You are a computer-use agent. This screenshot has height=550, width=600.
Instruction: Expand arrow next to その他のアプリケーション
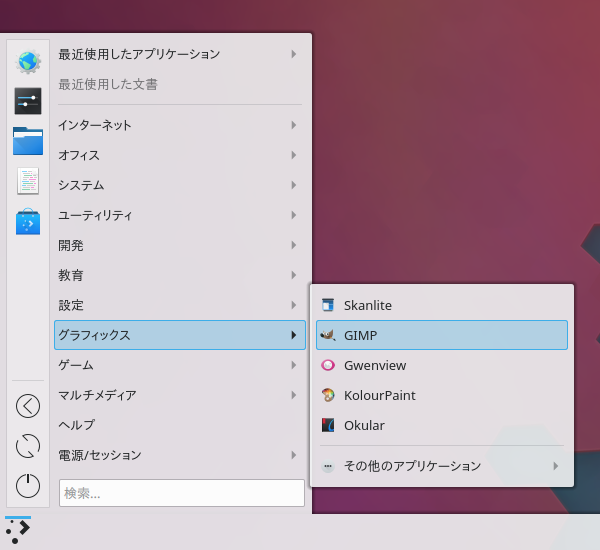tap(556, 466)
